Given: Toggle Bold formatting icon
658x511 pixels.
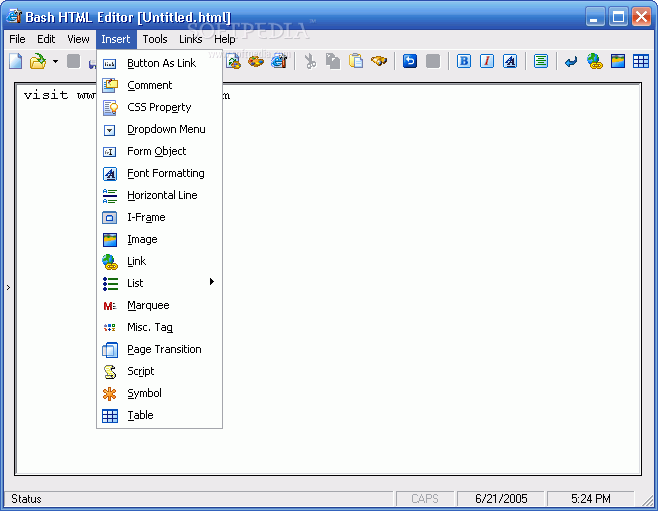Looking at the screenshot, I should [464, 61].
